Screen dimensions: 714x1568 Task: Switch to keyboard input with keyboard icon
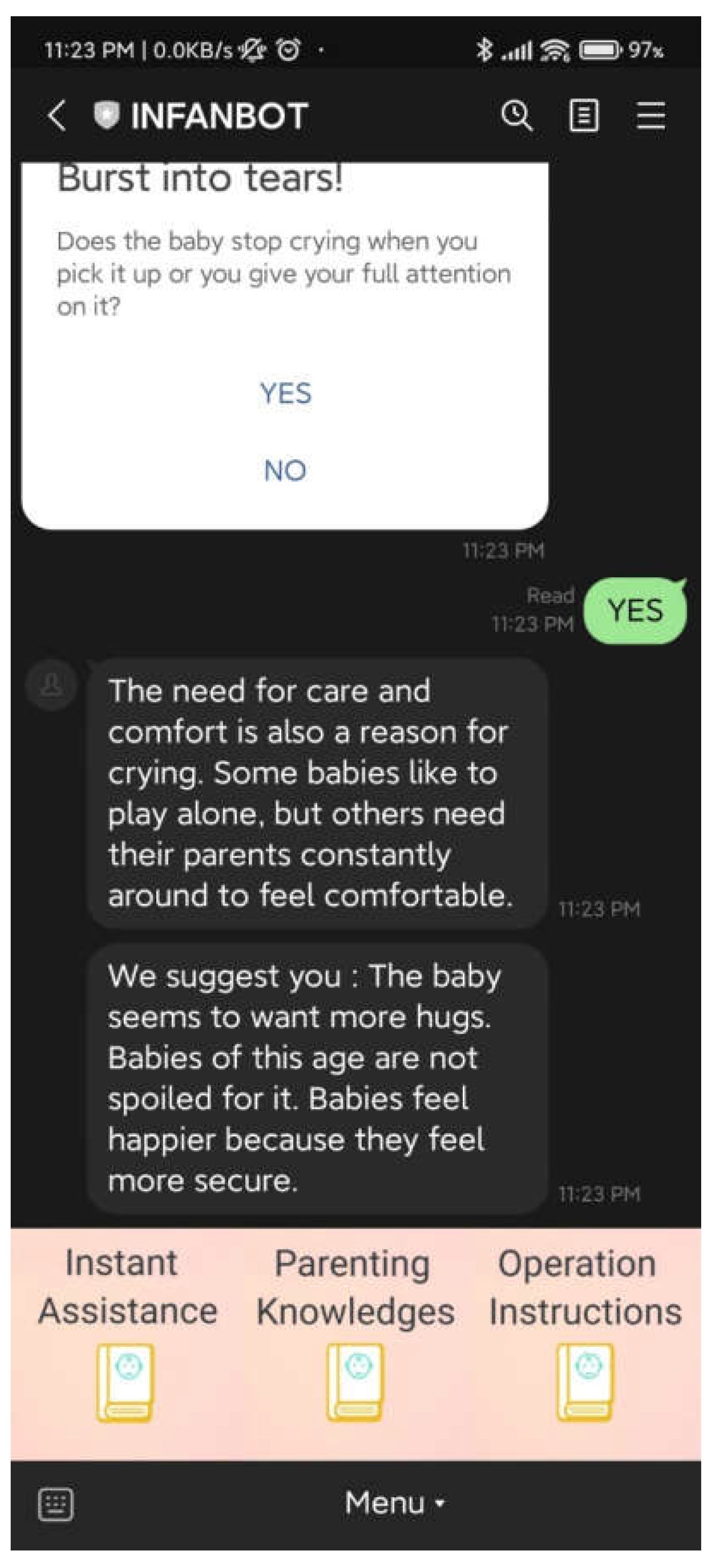[56, 1504]
